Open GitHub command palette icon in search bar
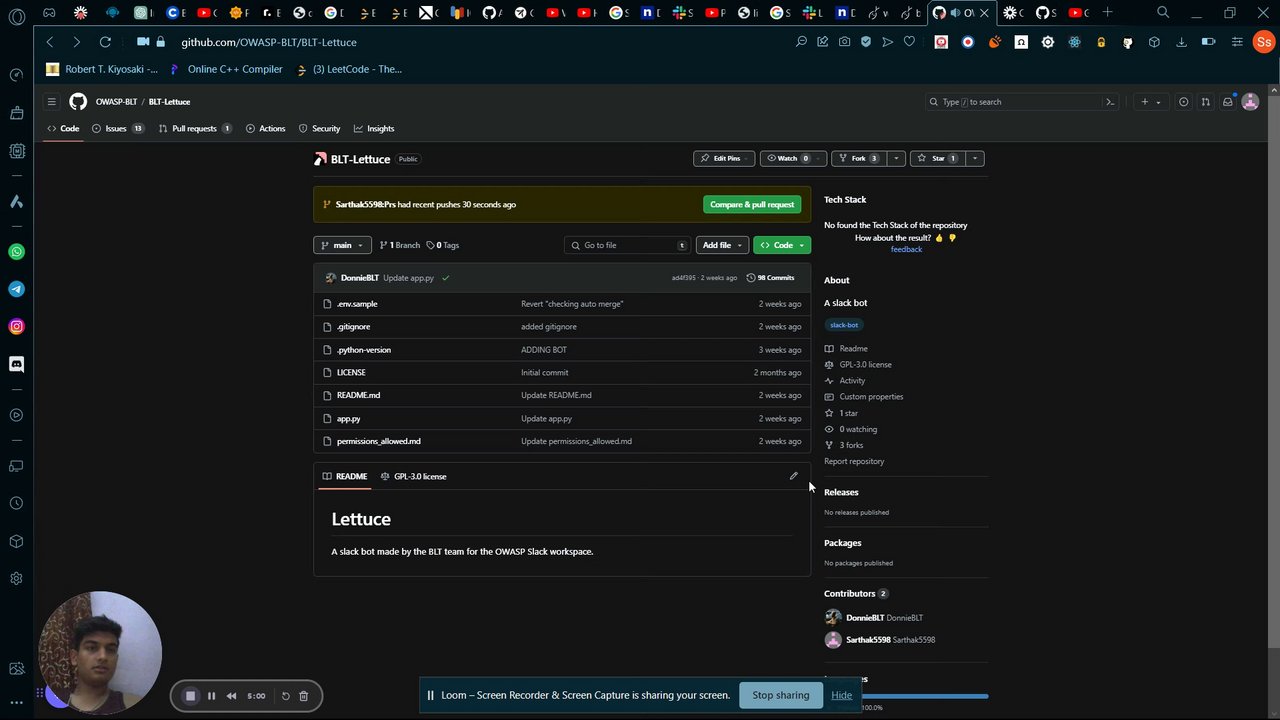 pos(1109,102)
